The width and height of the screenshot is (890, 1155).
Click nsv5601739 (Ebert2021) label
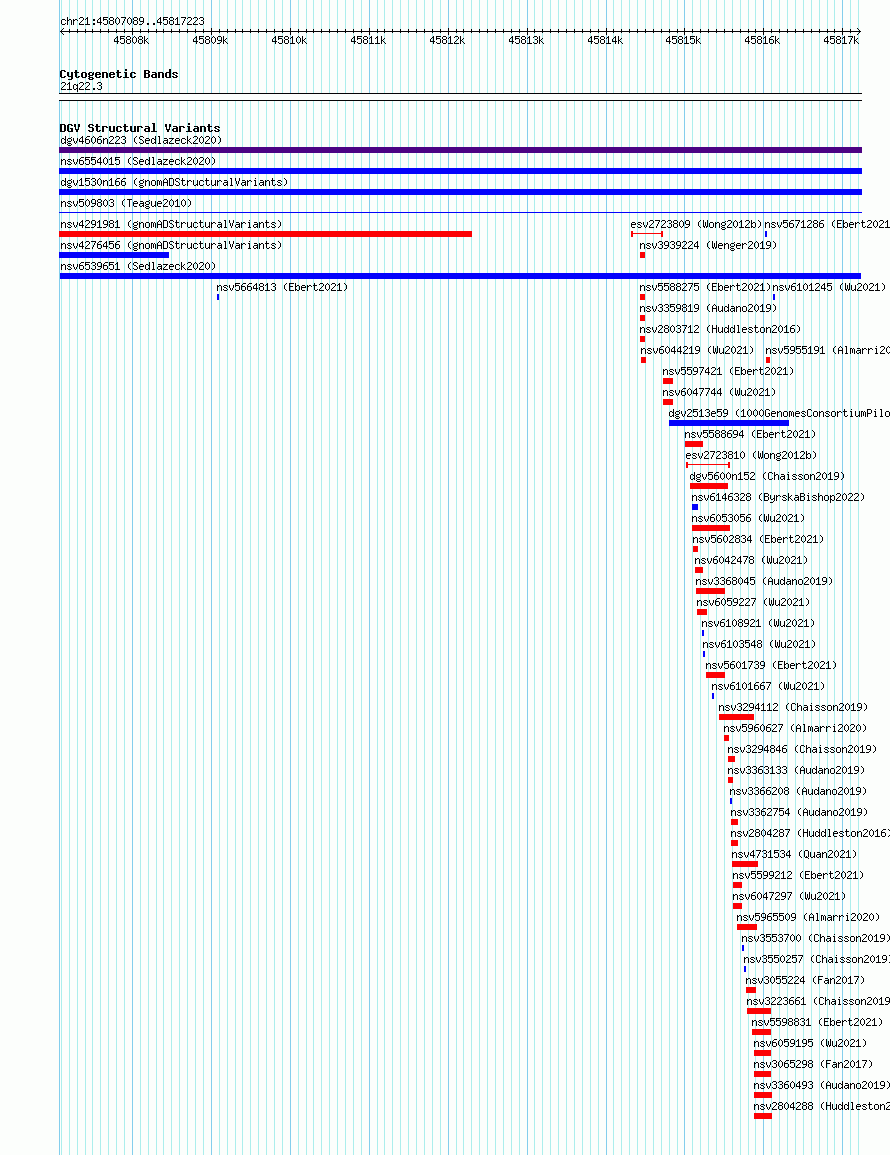point(771,665)
